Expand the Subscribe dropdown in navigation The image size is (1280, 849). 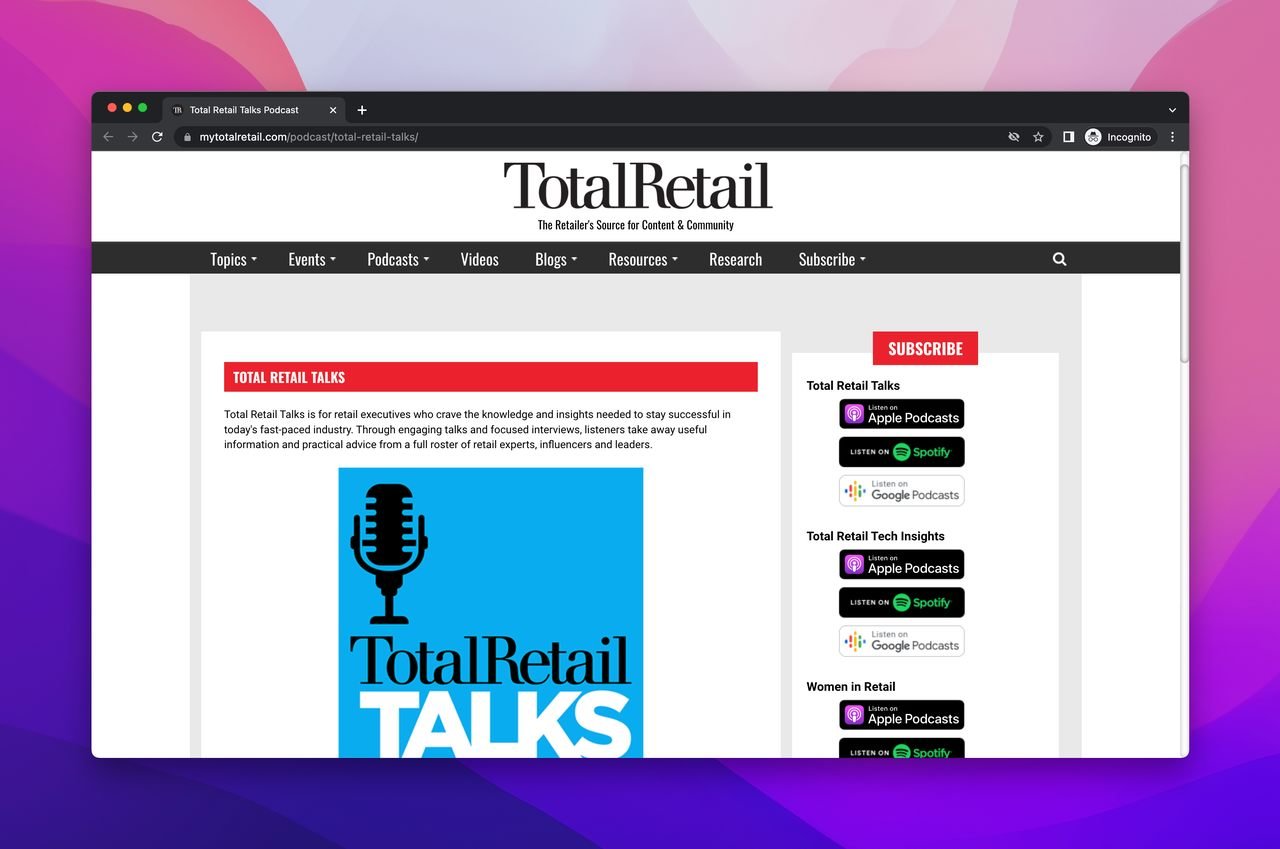831,259
